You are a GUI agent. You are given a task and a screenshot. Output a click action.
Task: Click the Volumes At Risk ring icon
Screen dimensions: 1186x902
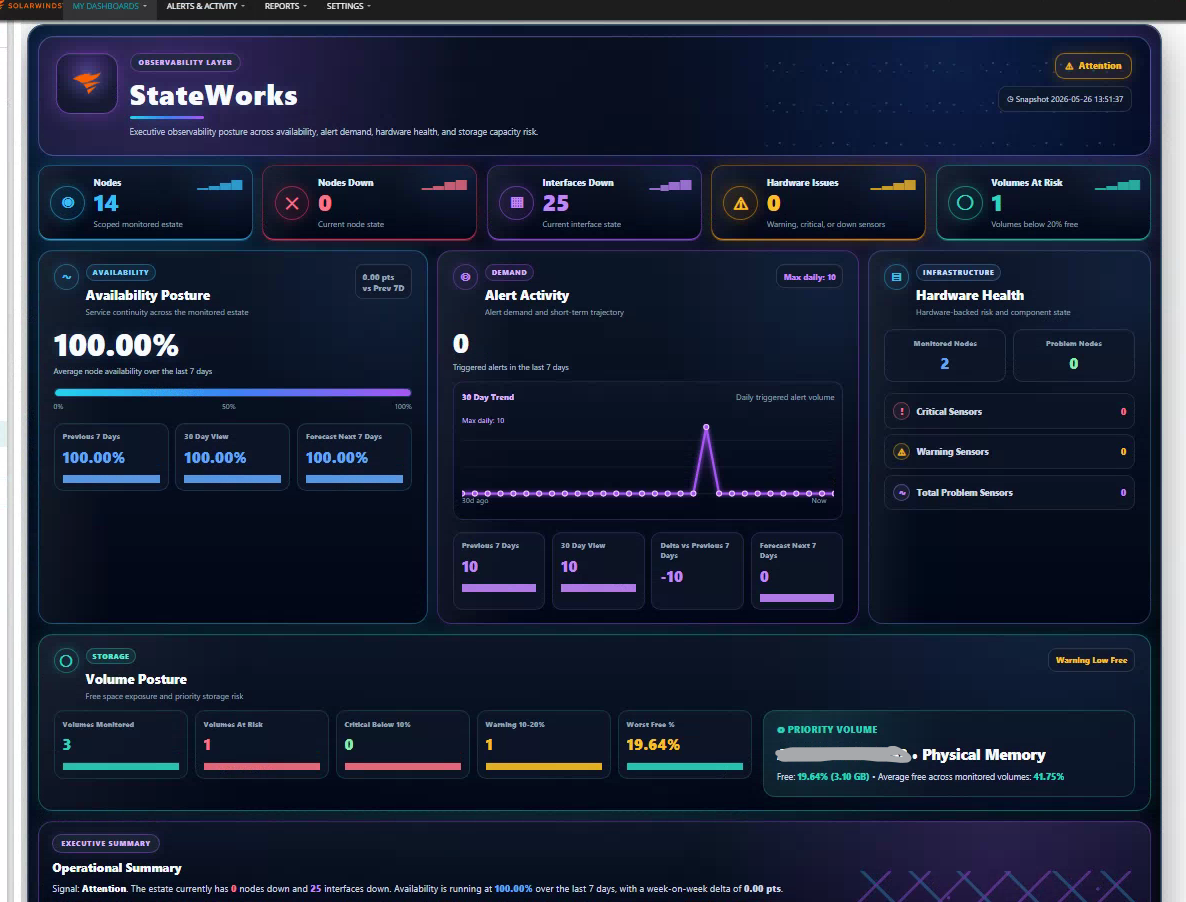click(965, 203)
